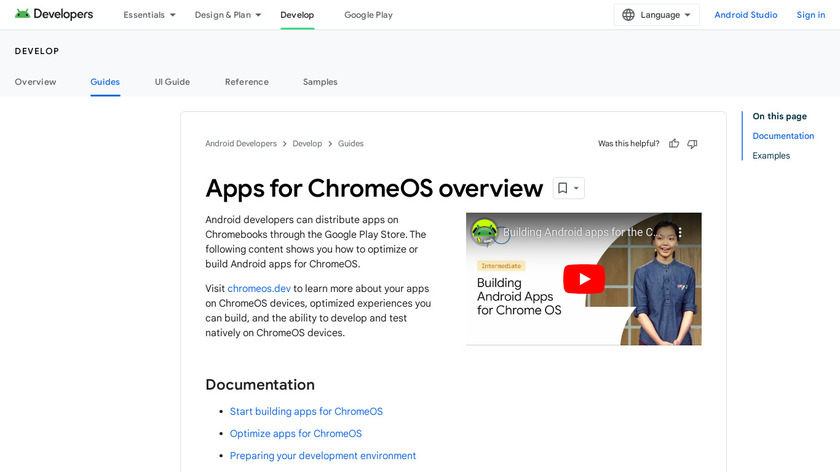Jump to Examples in page contents

[x=771, y=155]
